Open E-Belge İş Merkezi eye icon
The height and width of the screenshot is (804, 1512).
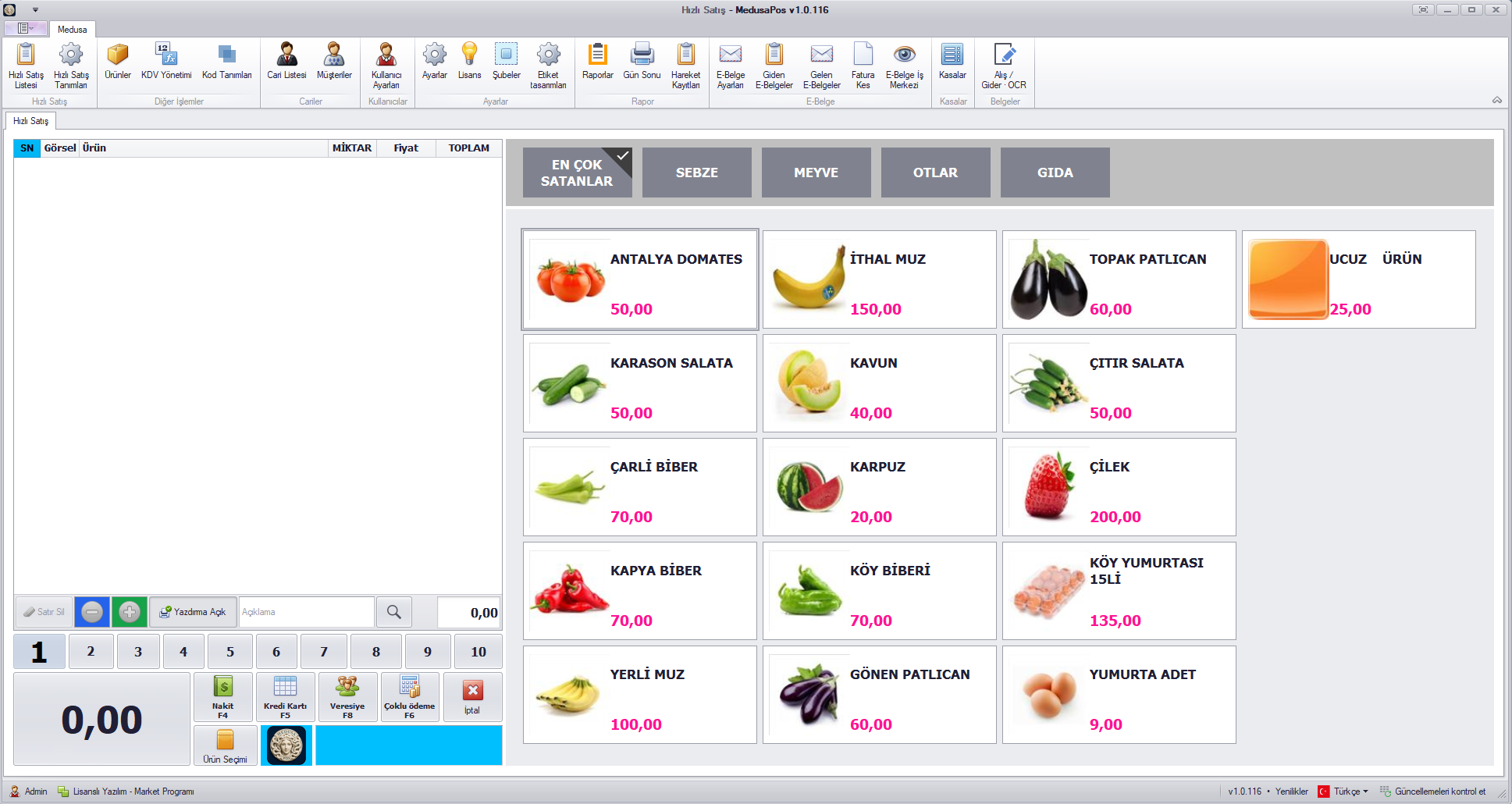[x=904, y=66]
